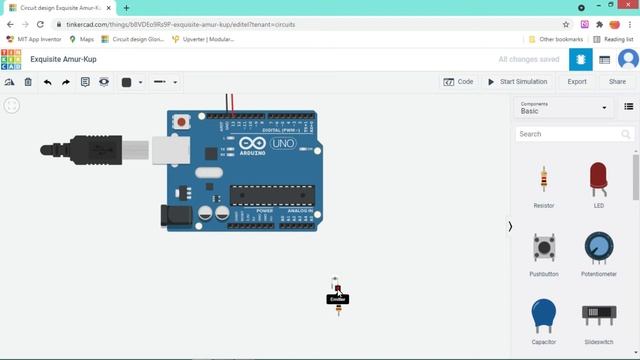Open the wire color dropdown arrow
This screenshot has height=360, width=640.
tap(140, 82)
